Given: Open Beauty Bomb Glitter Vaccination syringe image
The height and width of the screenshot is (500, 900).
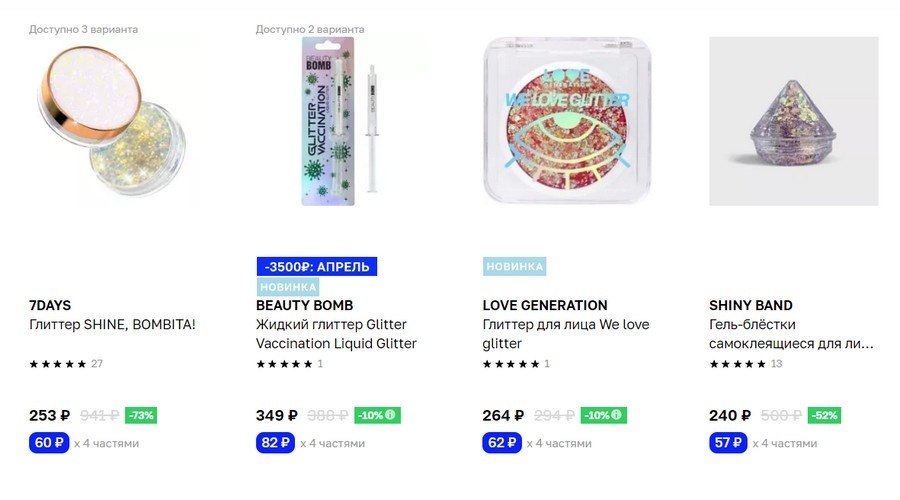Looking at the screenshot, I should 340,121.
